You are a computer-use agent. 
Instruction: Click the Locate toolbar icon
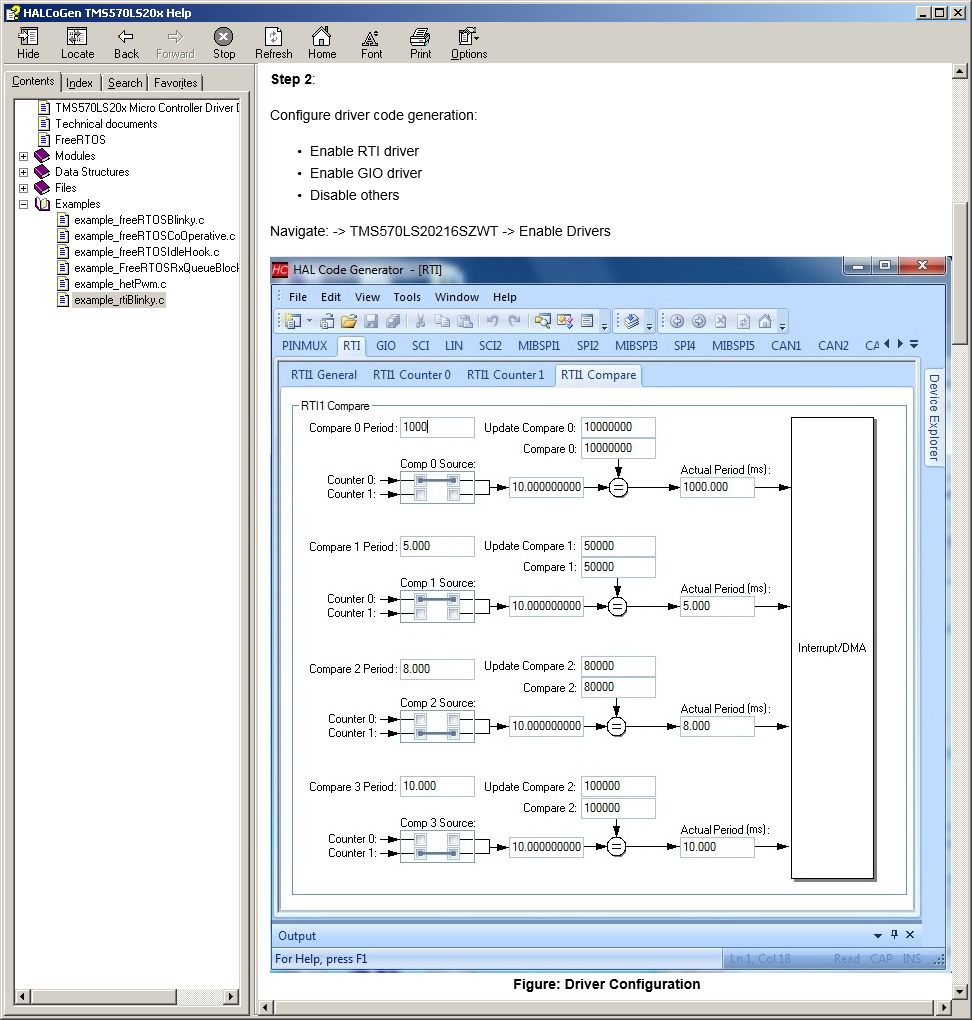(77, 44)
